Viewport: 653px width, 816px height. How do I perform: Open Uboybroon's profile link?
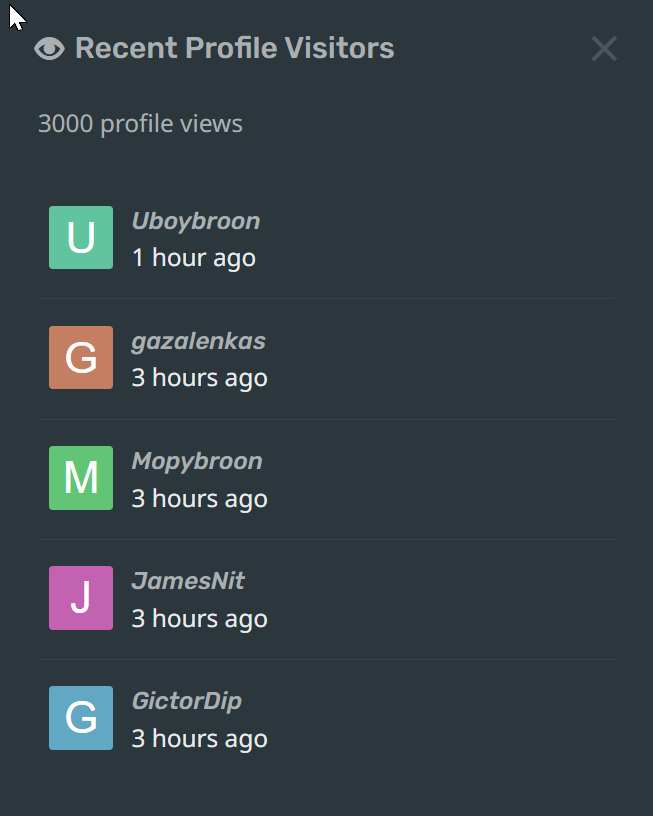pos(195,220)
